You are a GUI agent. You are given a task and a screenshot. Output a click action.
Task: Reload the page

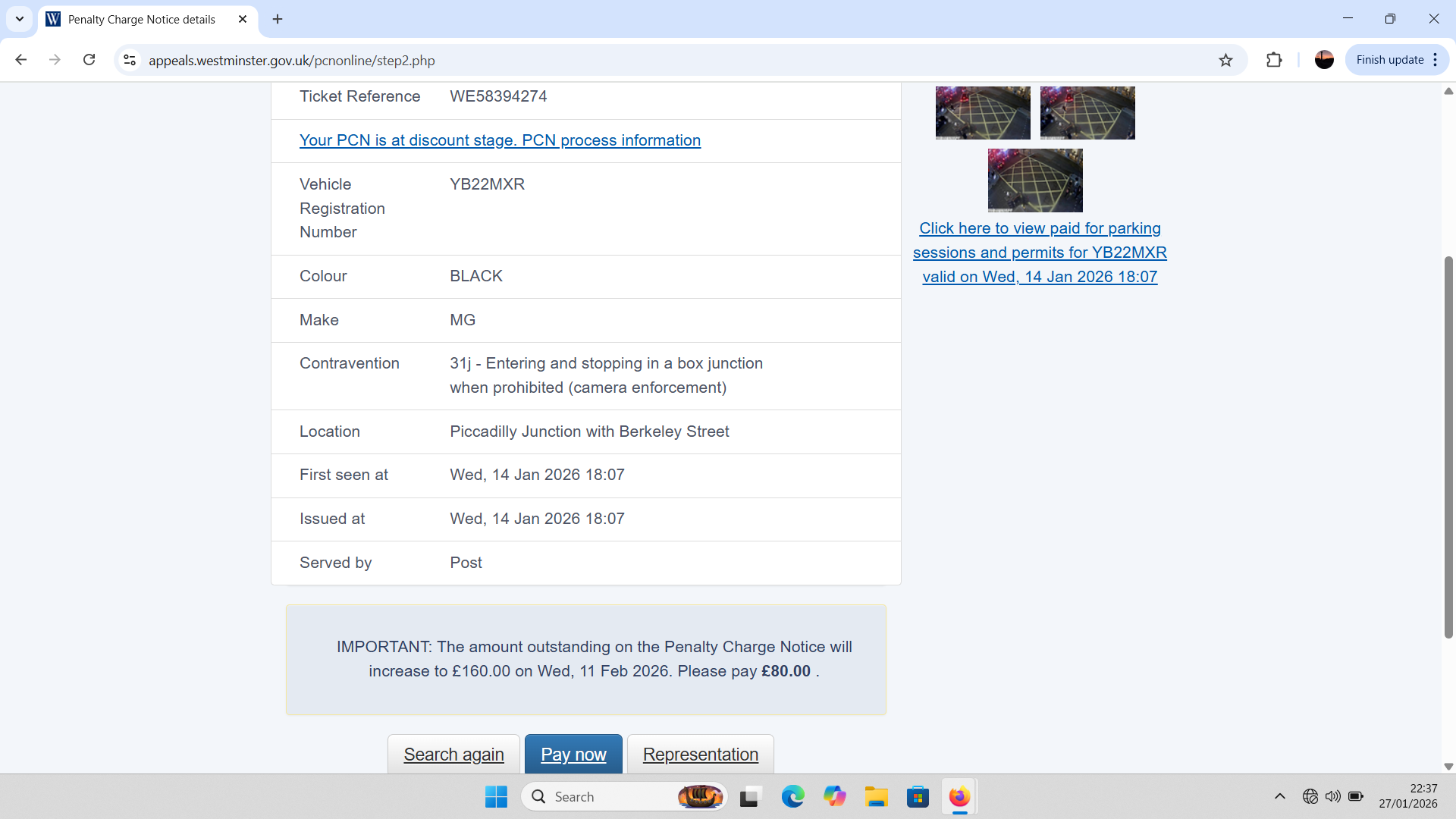click(89, 60)
